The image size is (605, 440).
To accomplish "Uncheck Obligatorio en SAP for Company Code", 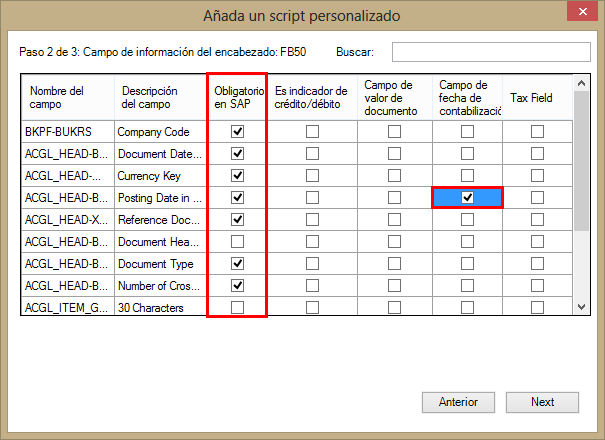I will (237, 132).
